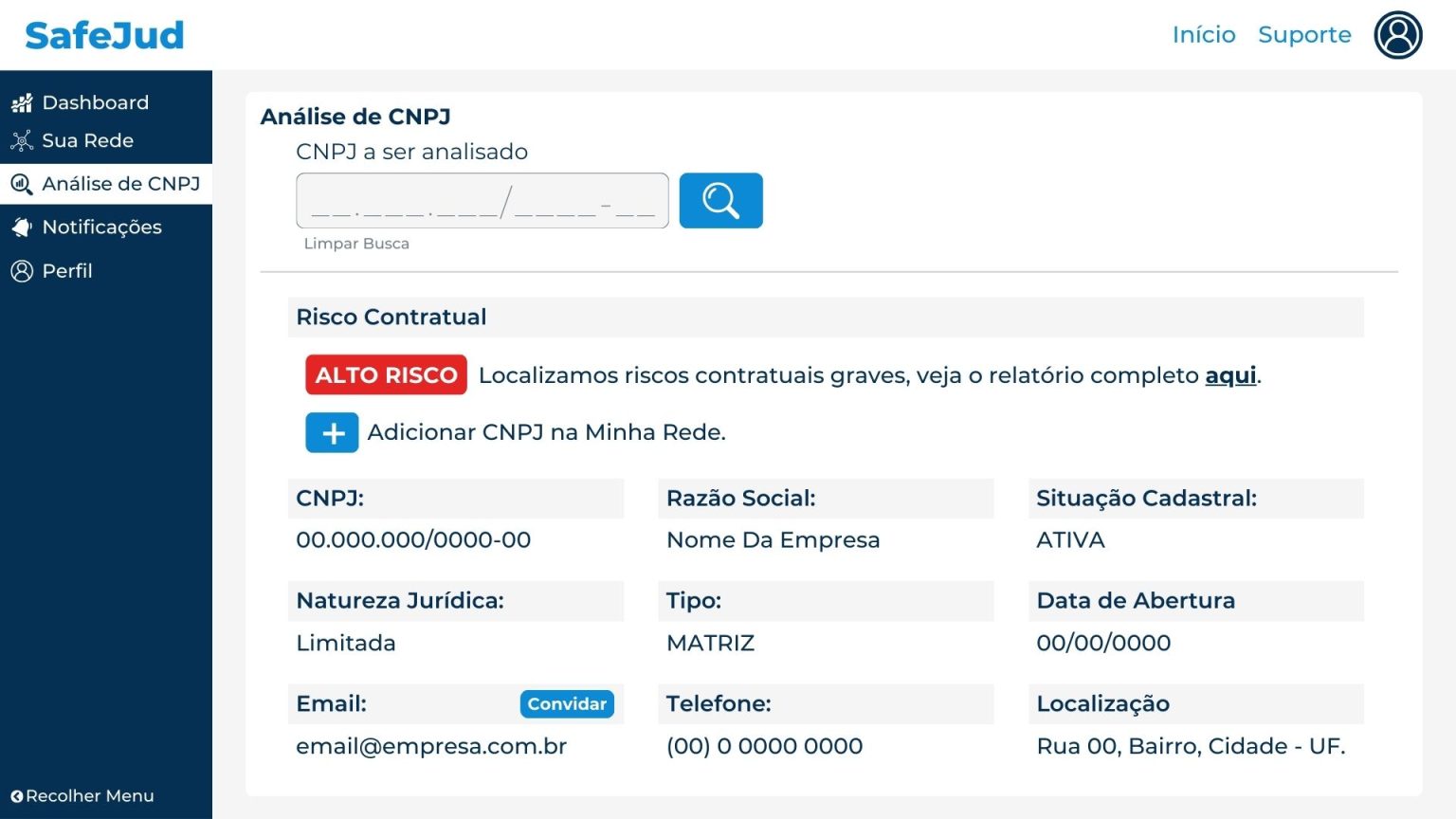The height and width of the screenshot is (819, 1456).
Task: Select Início in the top navigation
Action: click(1204, 35)
